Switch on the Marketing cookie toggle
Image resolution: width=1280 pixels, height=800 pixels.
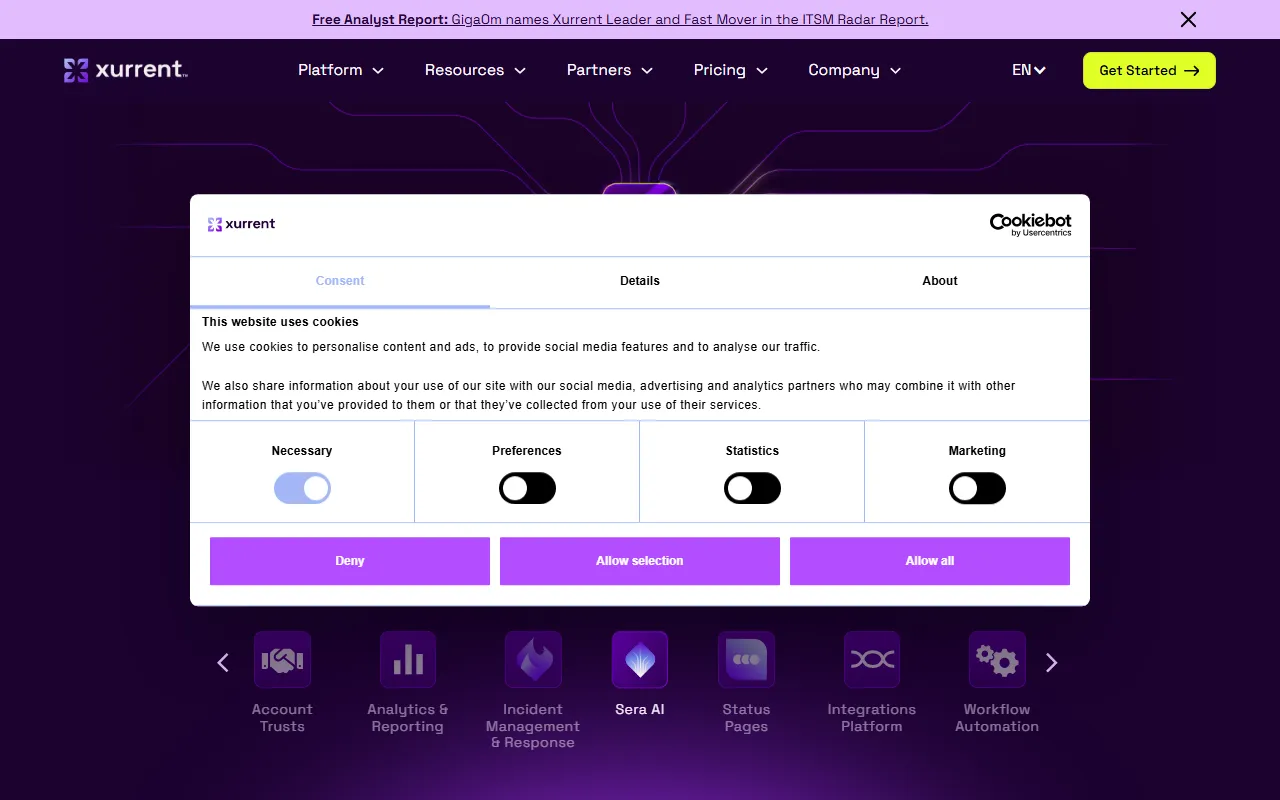[977, 488]
